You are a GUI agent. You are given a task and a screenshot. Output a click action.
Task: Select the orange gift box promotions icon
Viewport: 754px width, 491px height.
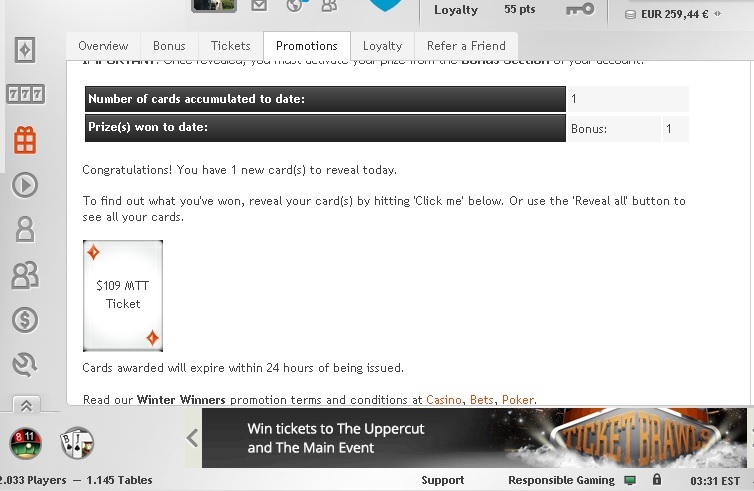[25, 140]
